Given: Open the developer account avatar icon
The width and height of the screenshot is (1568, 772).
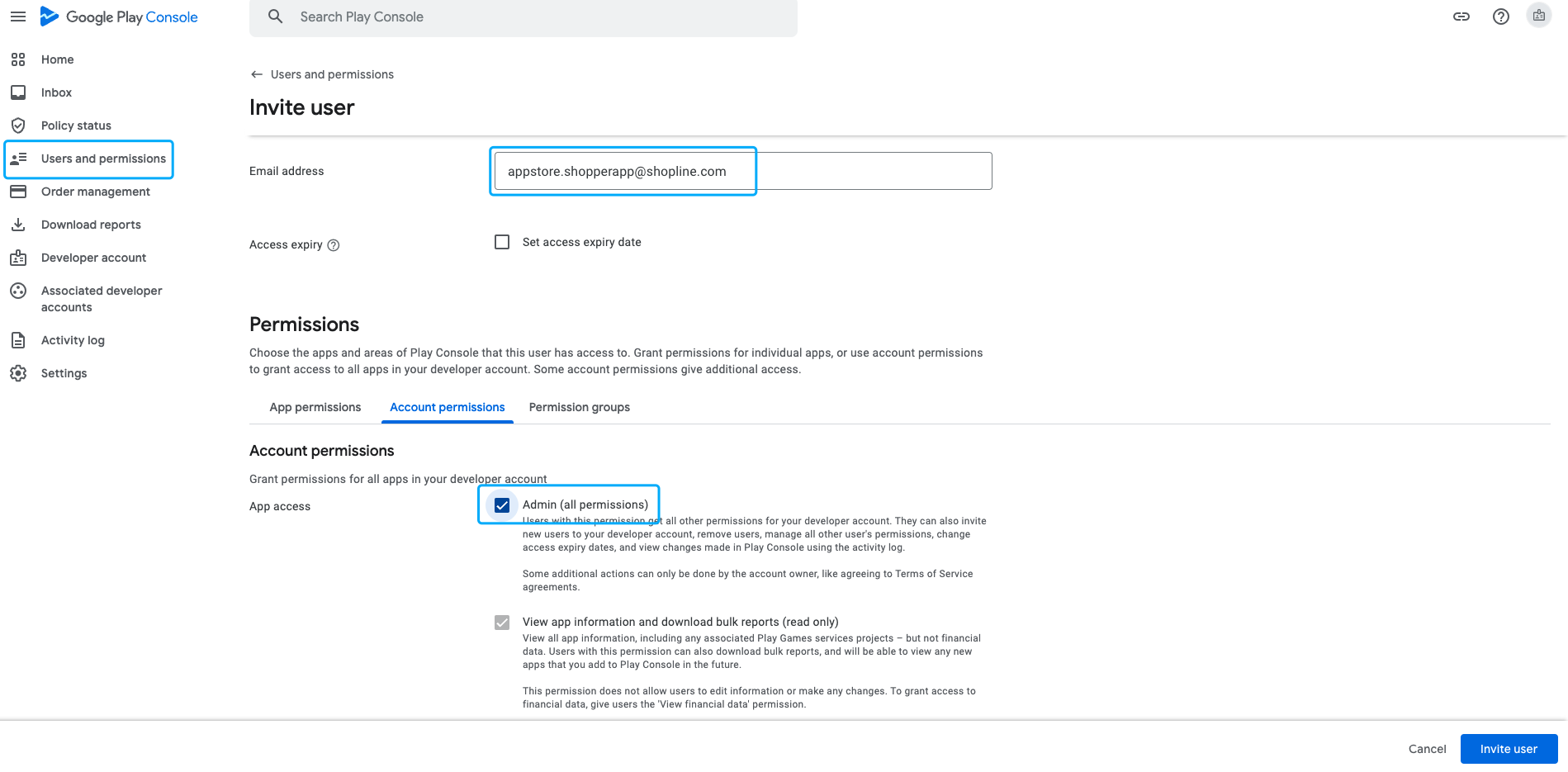Looking at the screenshot, I should pyautogui.click(x=1539, y=16).
